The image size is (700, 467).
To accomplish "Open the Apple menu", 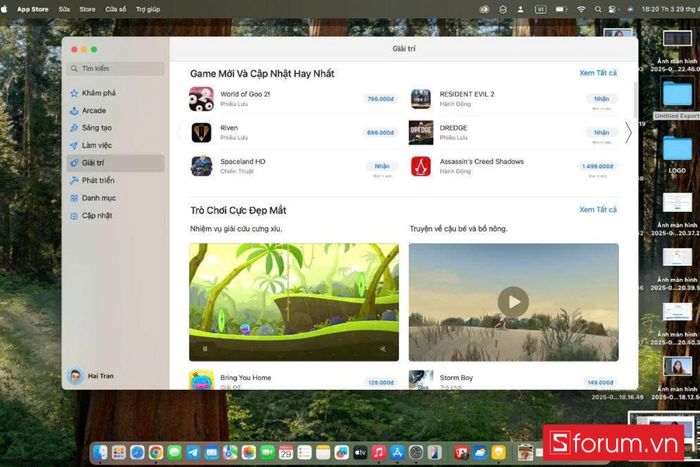I will 4,9.
